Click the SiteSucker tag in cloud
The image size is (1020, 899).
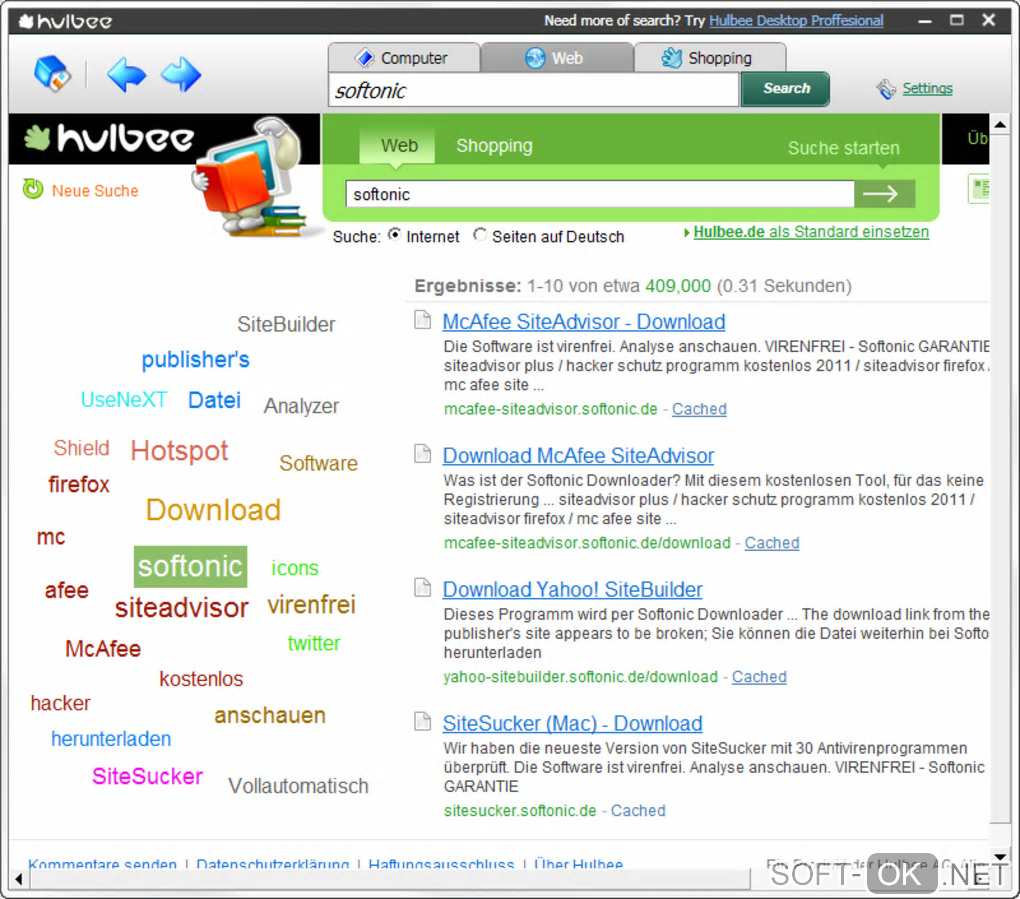(x=147, y=777)
